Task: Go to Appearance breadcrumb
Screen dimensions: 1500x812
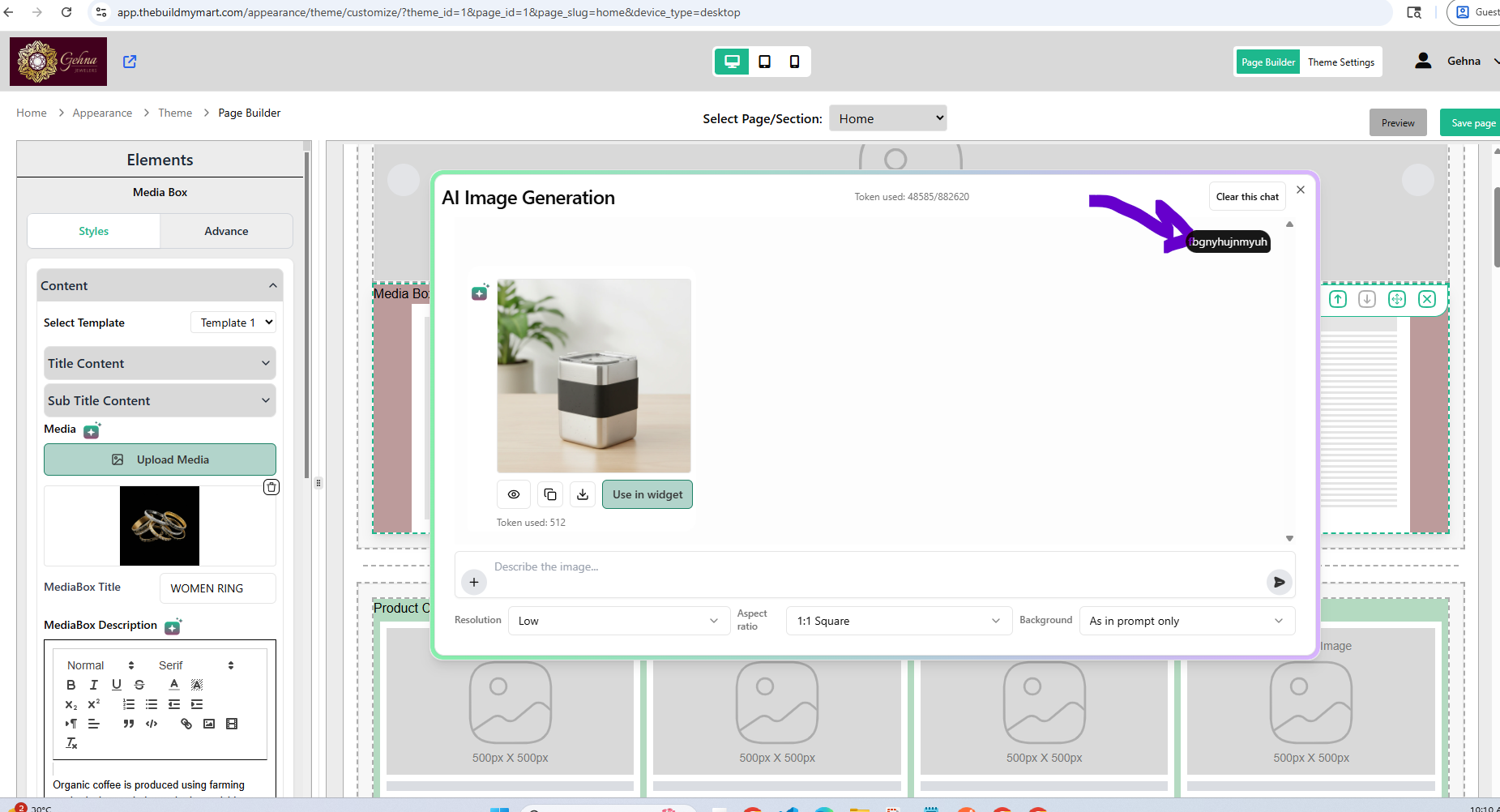Action: (x=102, y=113)
